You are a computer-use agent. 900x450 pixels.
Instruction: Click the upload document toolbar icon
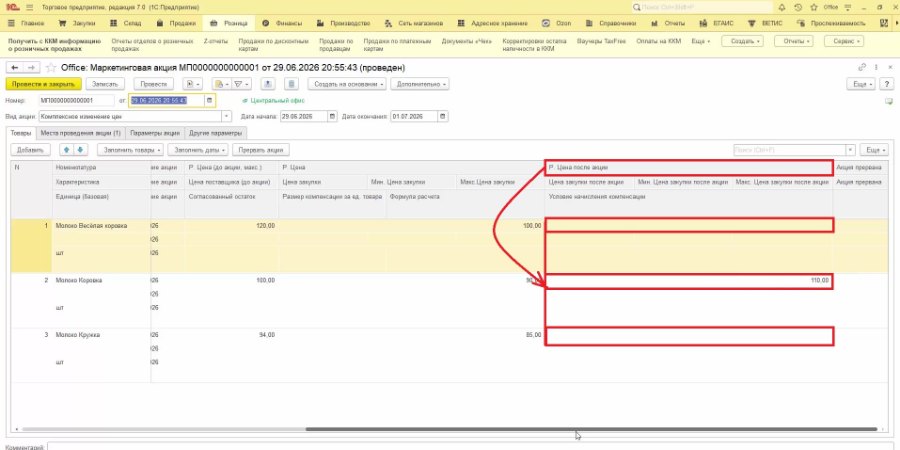269,84
